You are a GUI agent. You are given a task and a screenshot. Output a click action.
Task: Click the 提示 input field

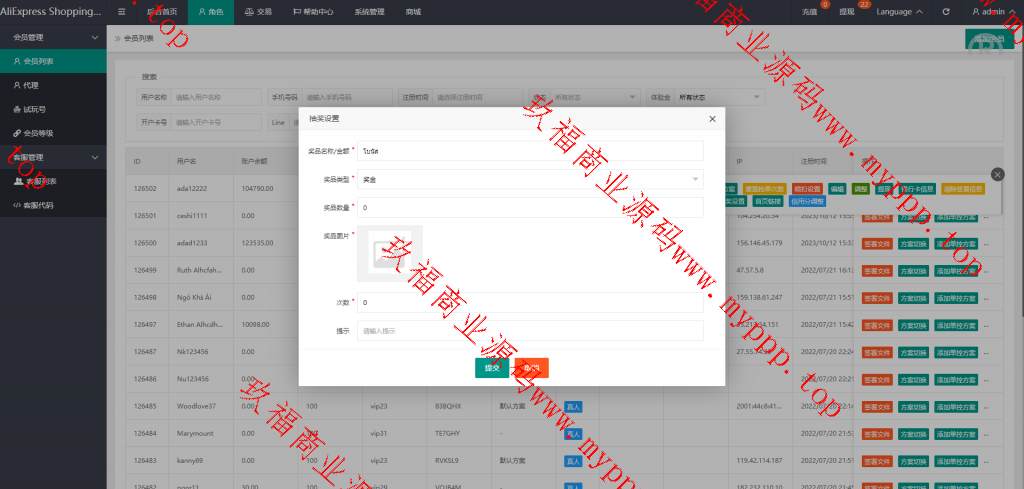point(530,331)
